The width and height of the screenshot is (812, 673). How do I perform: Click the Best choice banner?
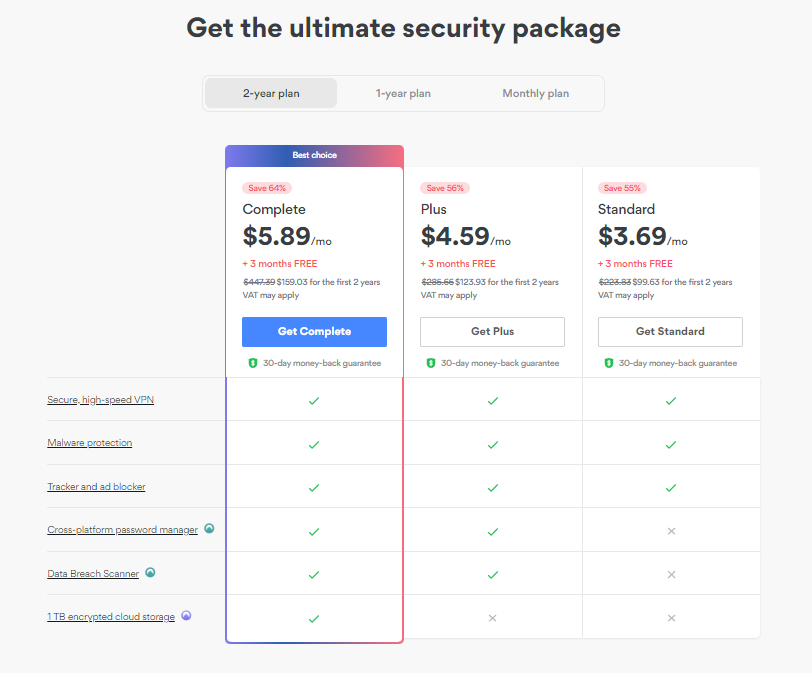point(314,155)
